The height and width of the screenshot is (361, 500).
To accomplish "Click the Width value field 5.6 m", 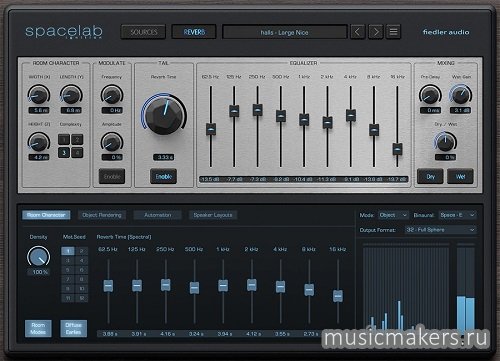I will pos(39,110).
